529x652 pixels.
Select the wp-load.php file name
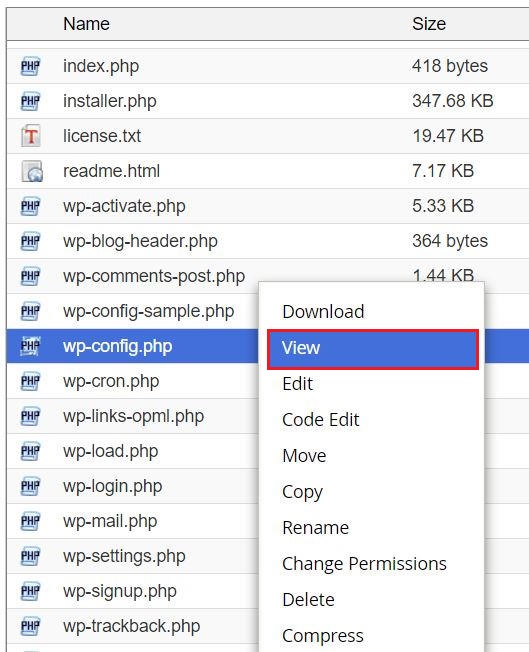[111, 452]
